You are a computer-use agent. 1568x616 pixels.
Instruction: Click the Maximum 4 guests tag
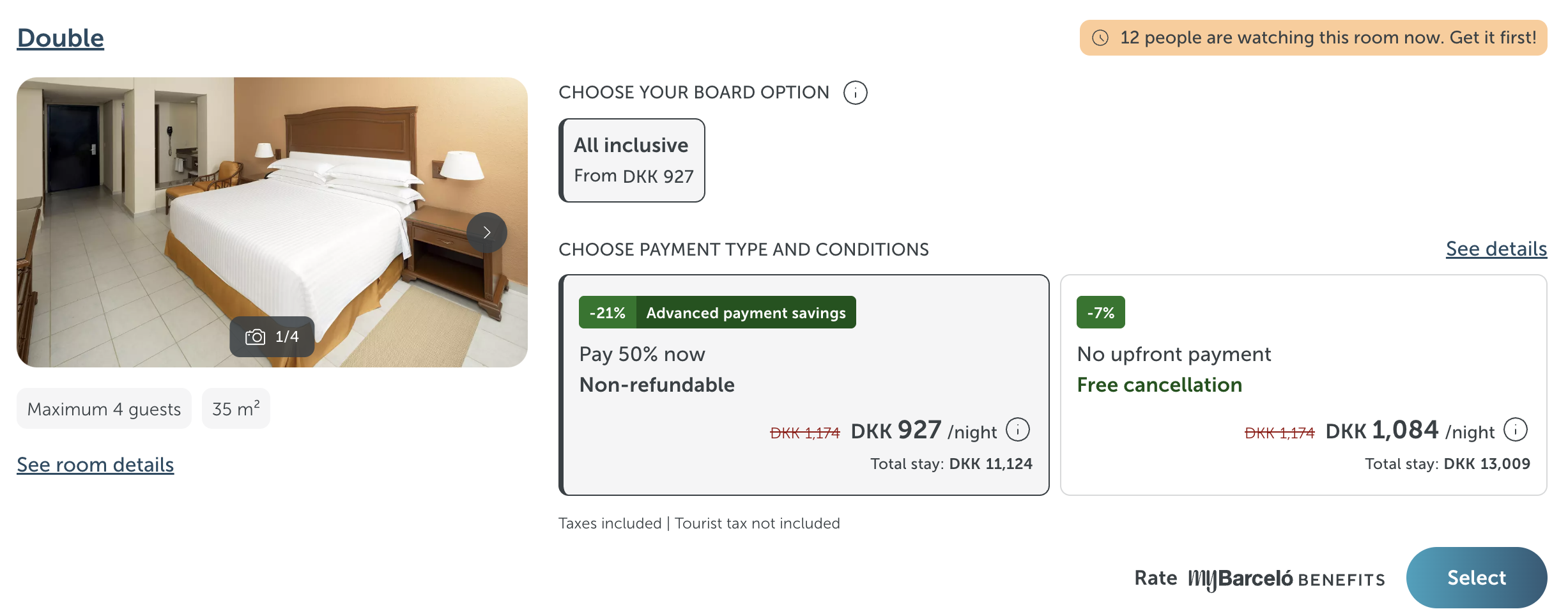point(104,409)
